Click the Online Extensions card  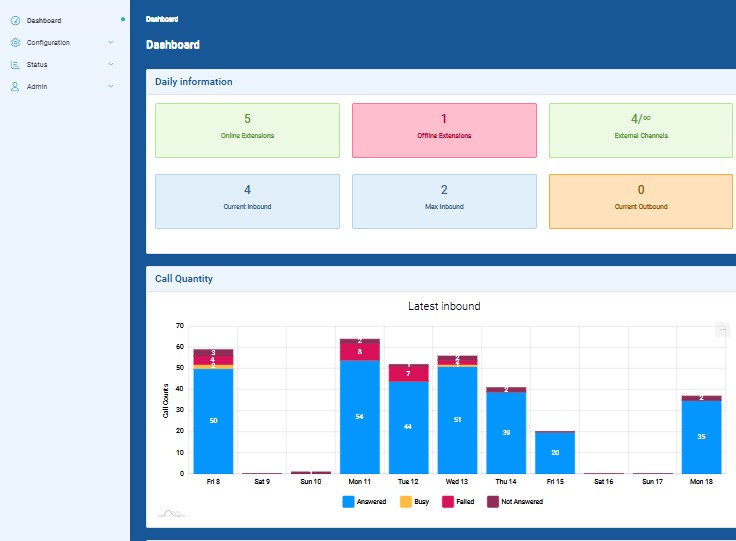point(247,130)
